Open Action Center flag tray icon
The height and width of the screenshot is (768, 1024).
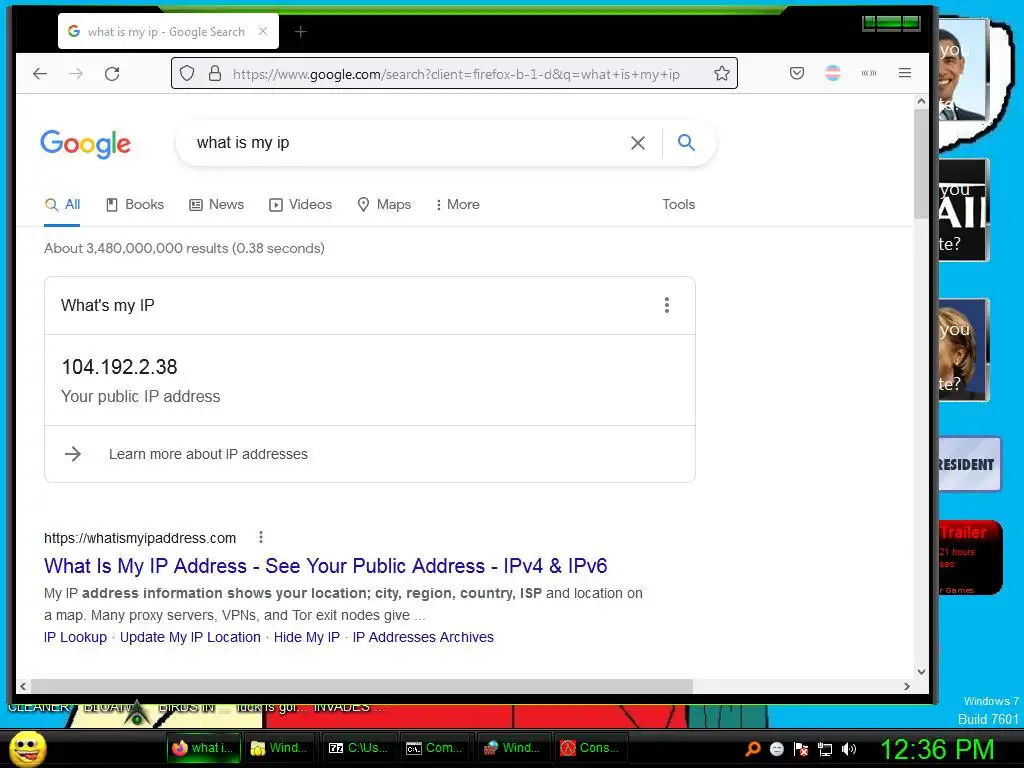[x=801, y=749]
